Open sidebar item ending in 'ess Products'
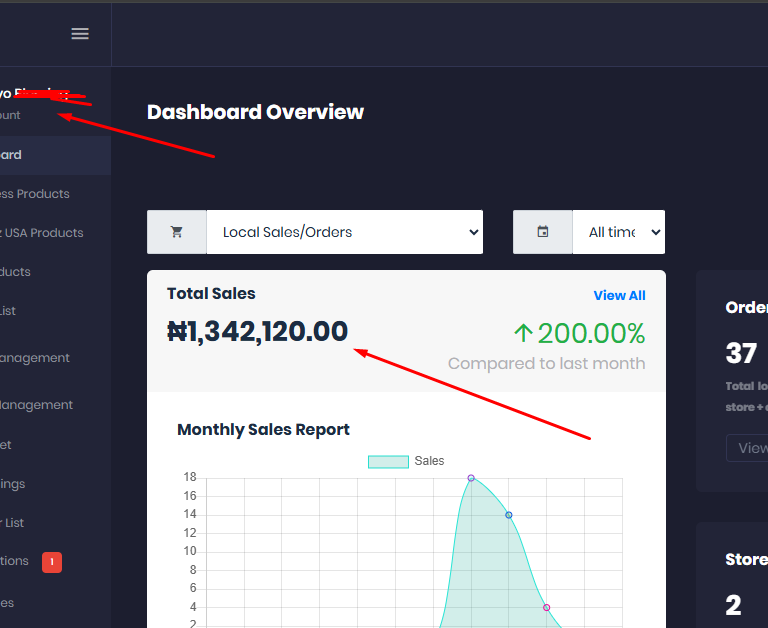Image resolution: width=768 pixels, height=628 pixels. (35, 194)
